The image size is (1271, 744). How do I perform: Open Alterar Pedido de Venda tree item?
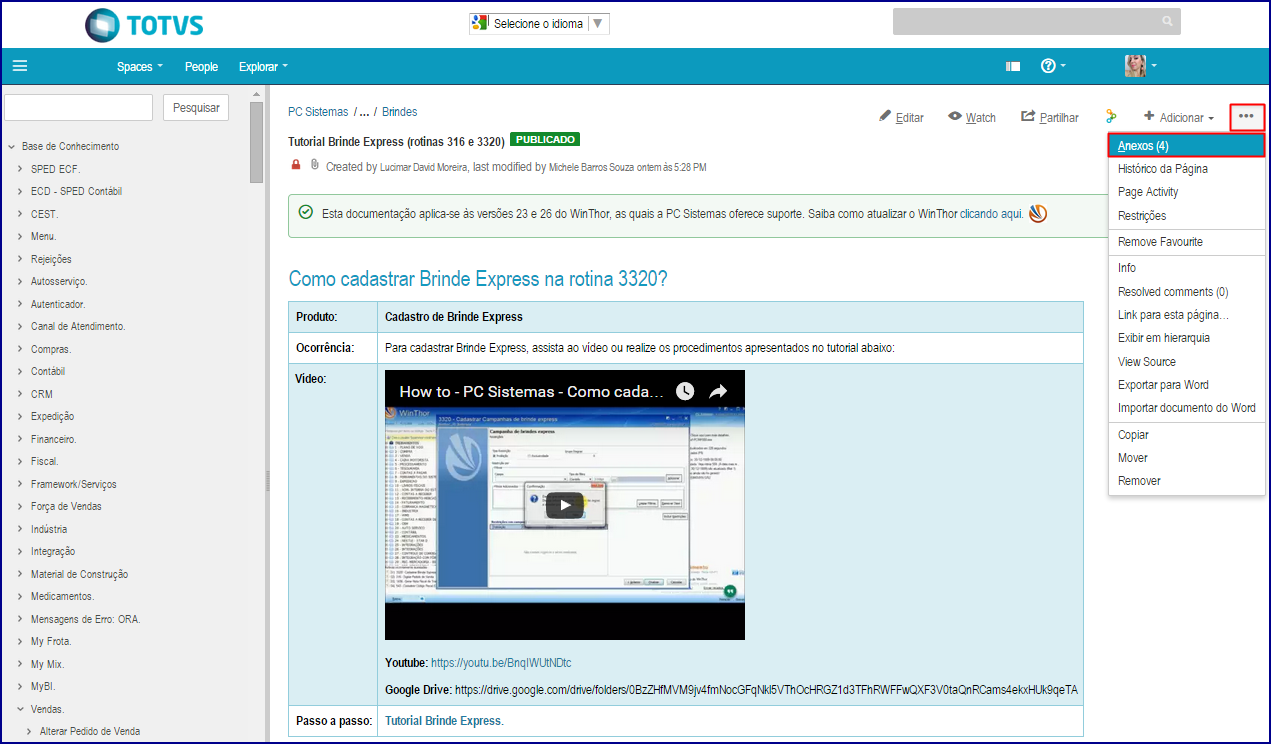90,731
